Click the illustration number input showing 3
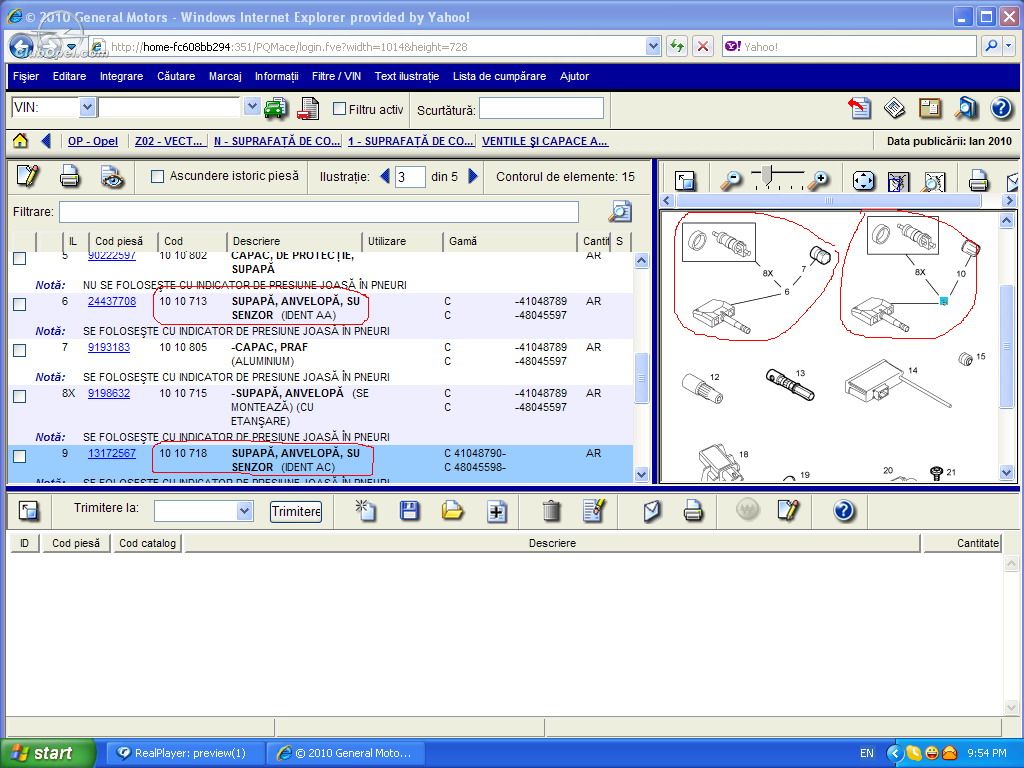This screenshot has height=768, width=1024. coord(411,177)
